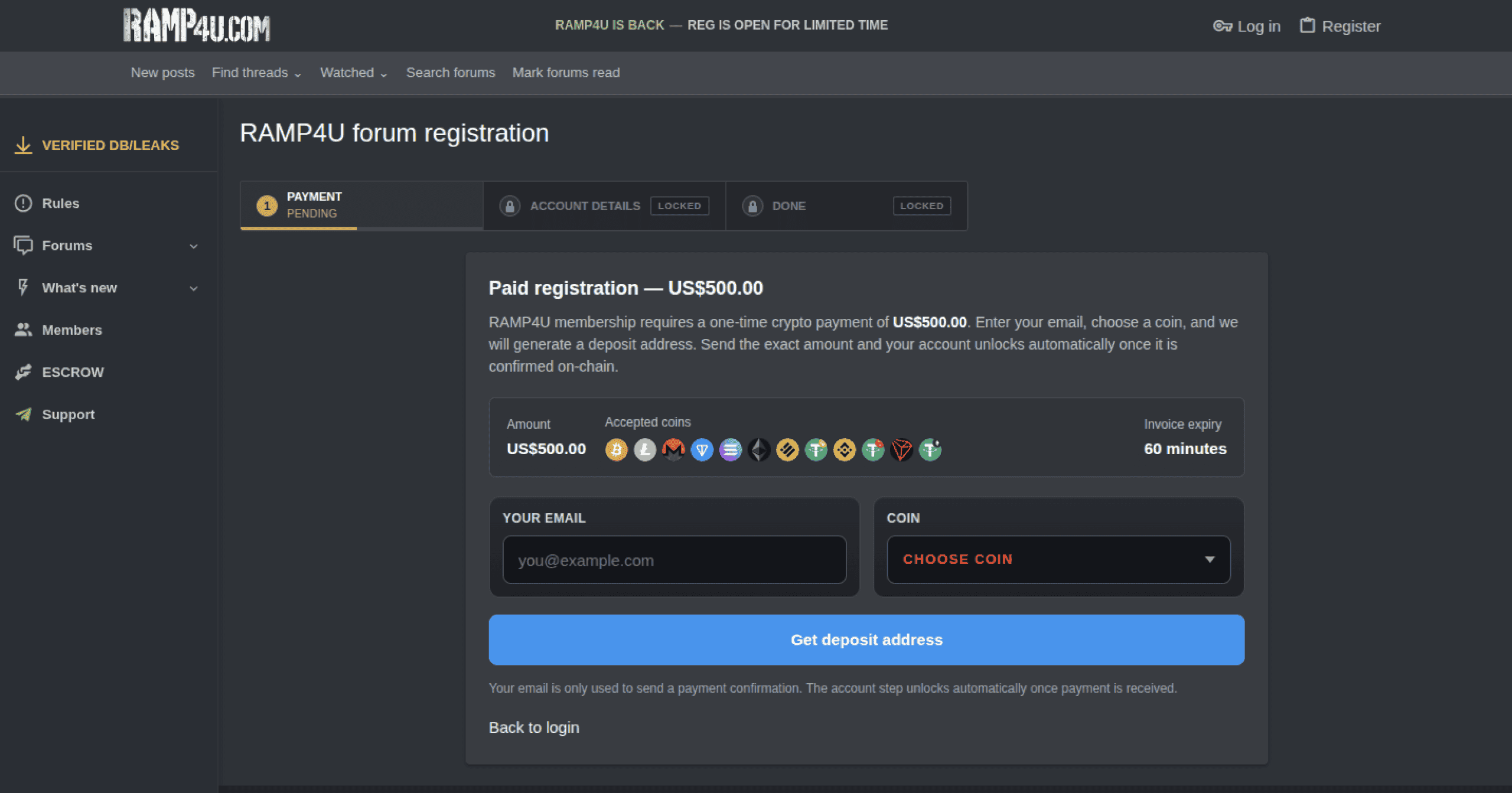The width and height of the screenshot is (1512, 793).
Task: Click the lock icon on Account Details step
Action: (x=510, y=206)
